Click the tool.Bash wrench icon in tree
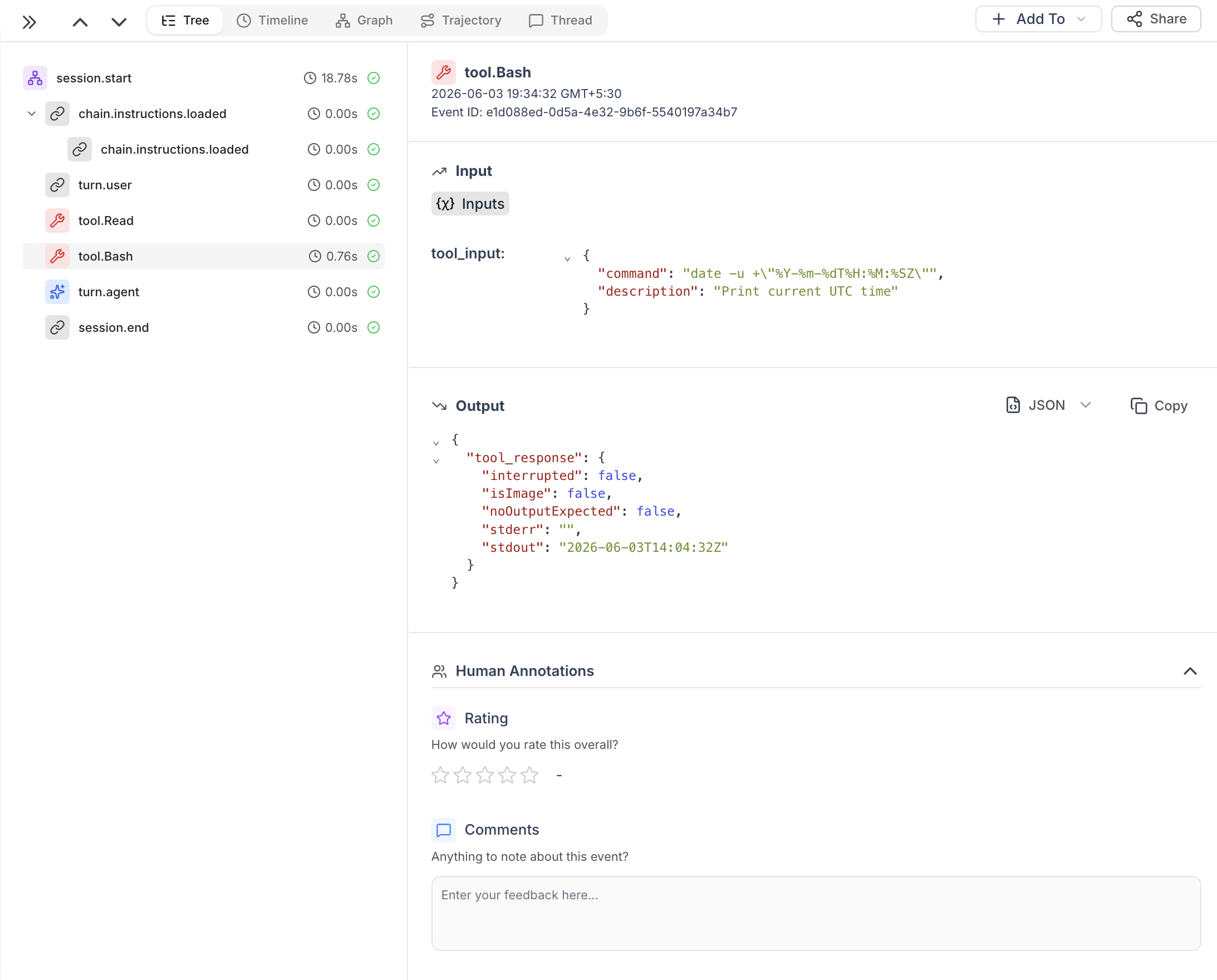1217x980 pixels. click(x=57, y=256)
